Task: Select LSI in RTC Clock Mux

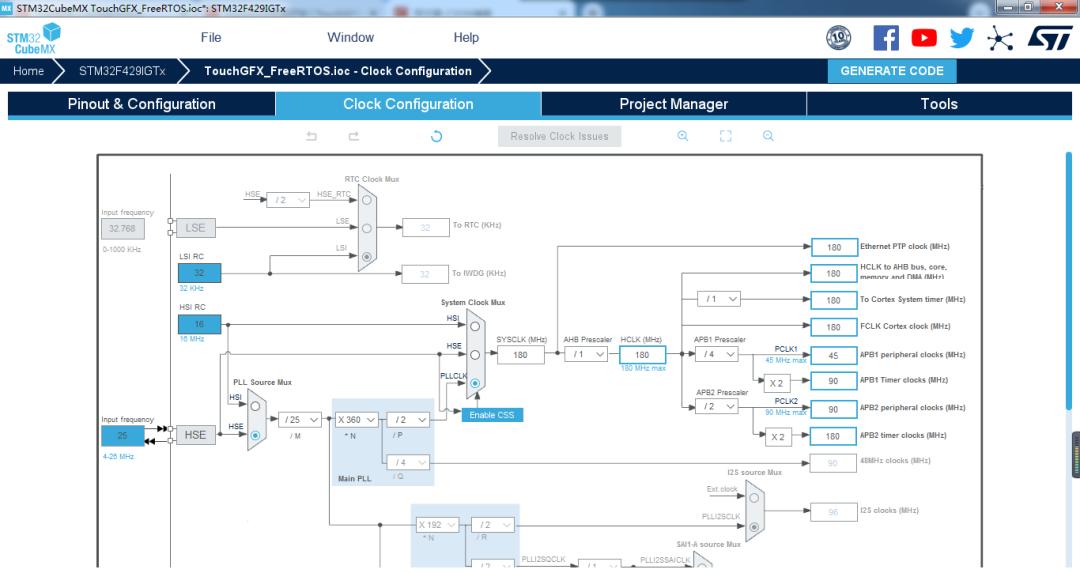Action: 367,256
